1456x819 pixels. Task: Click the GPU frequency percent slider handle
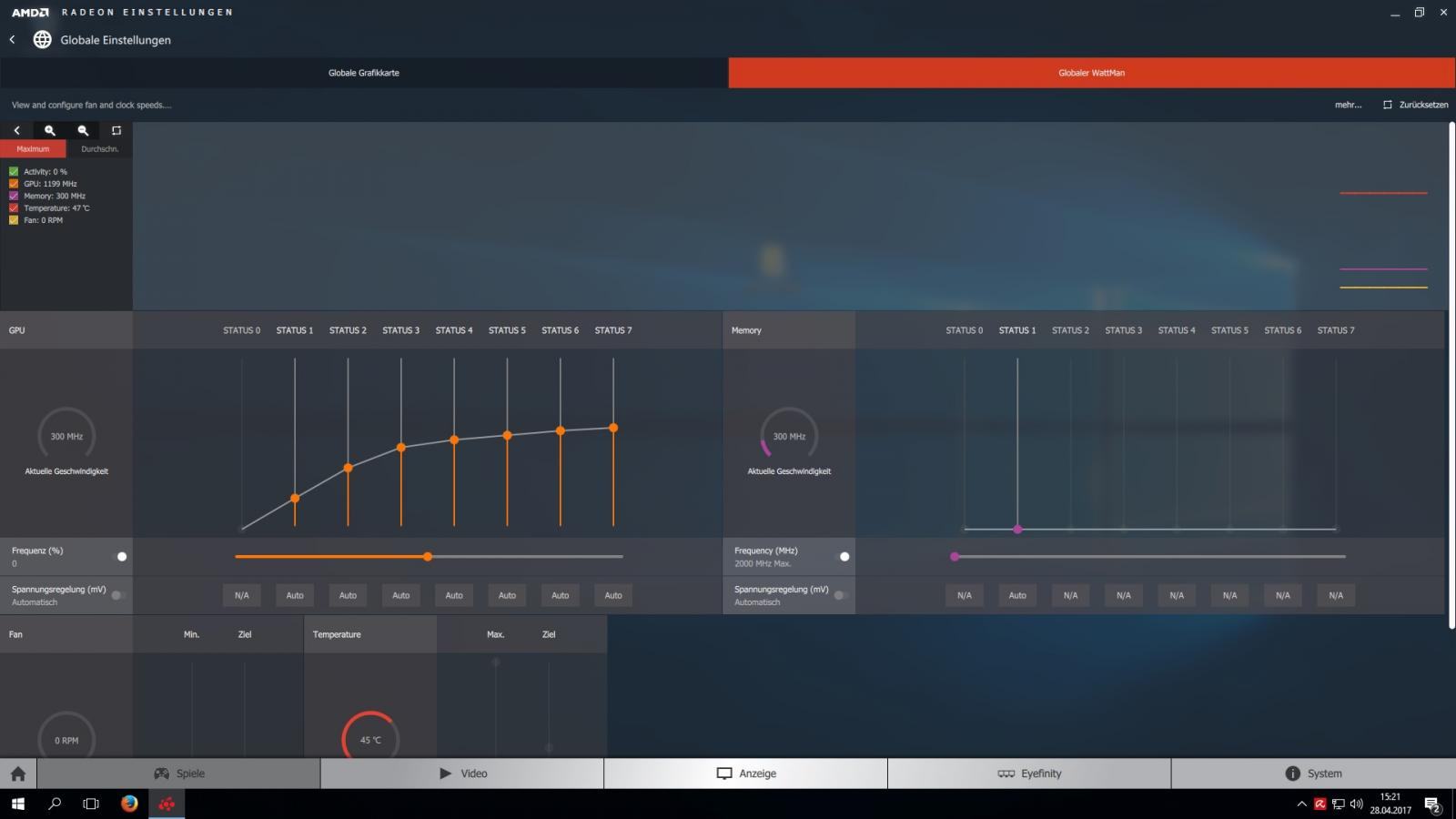point(428,556)
